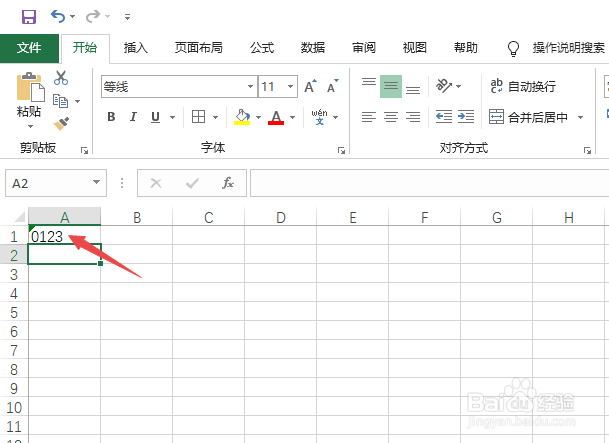This screenshot has height=443, width=609.
Task: Expand the font color dropdown
Action: coord(293,117)
